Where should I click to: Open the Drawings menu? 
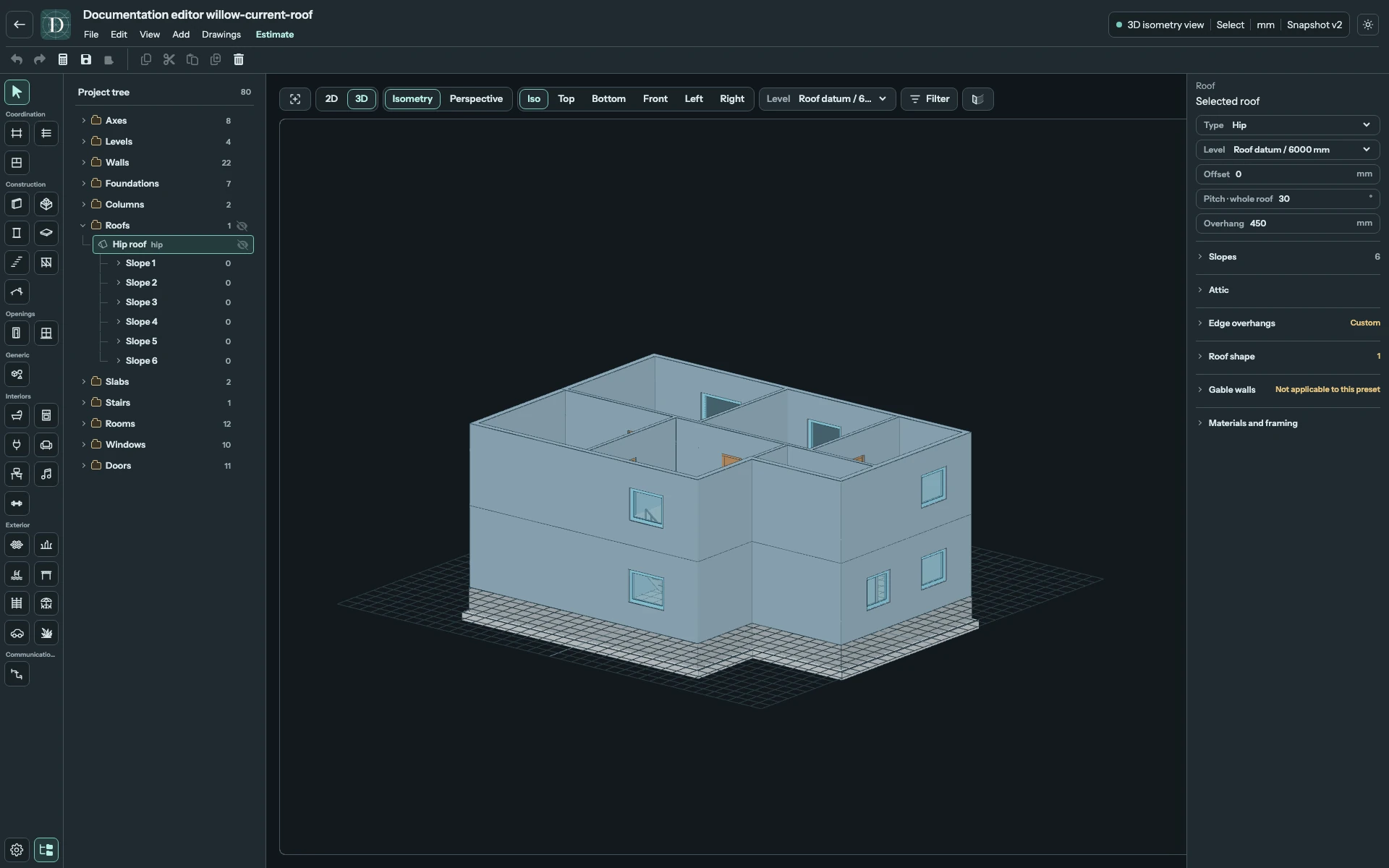[221, 35]
